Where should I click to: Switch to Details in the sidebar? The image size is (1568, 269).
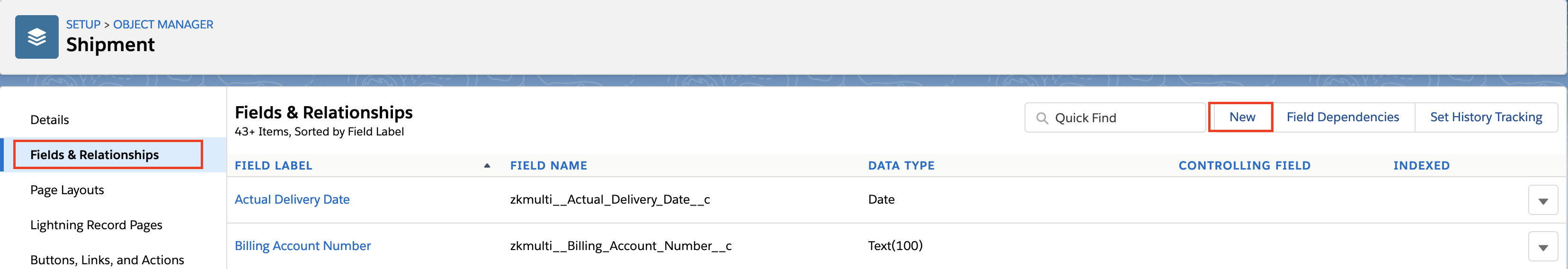pyautogui.click(x=49, y=120)
